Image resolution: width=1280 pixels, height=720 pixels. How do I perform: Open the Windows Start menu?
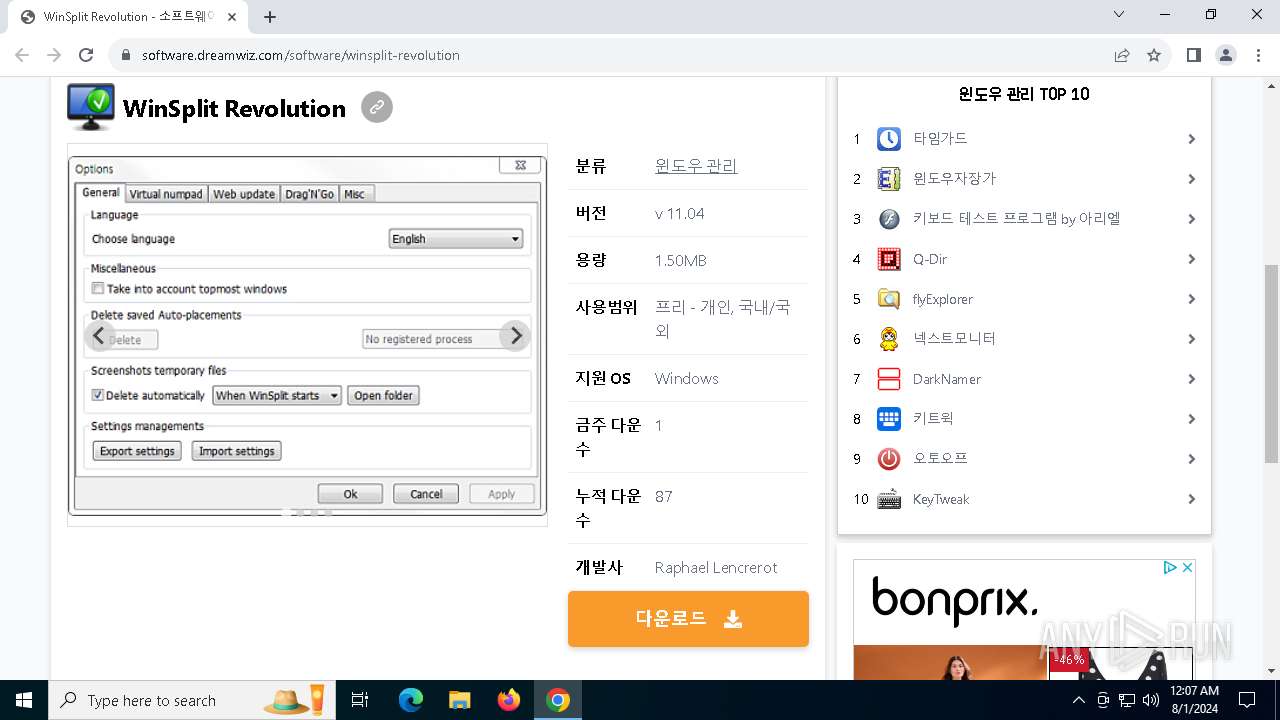pos(24,700)
